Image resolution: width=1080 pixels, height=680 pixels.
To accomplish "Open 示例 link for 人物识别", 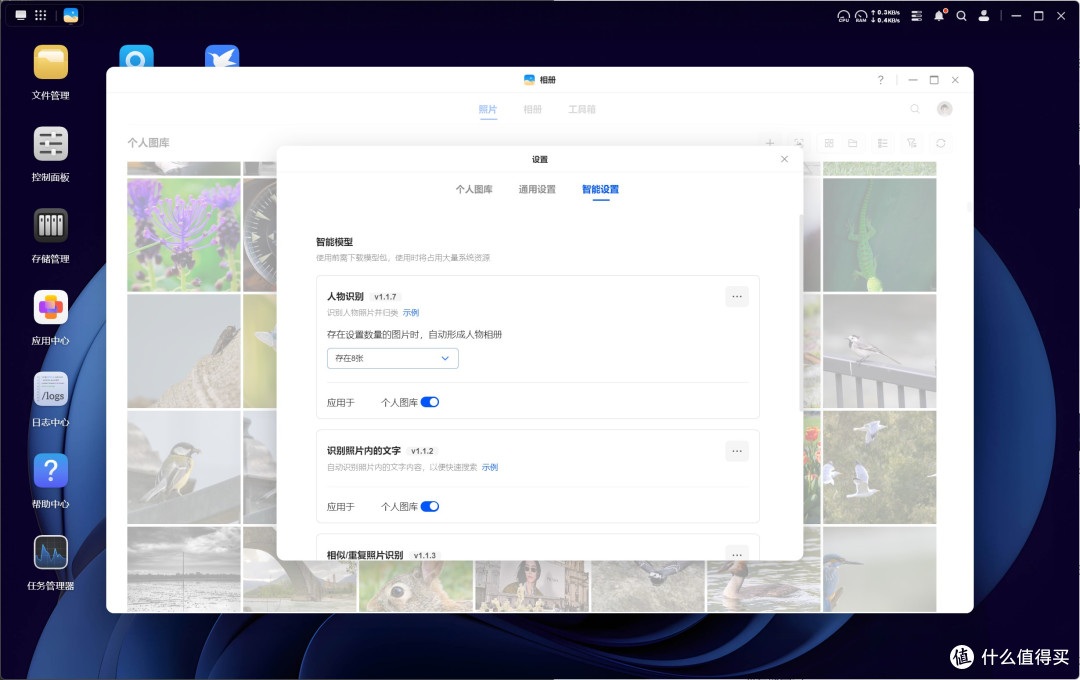I will pos(411,313).
